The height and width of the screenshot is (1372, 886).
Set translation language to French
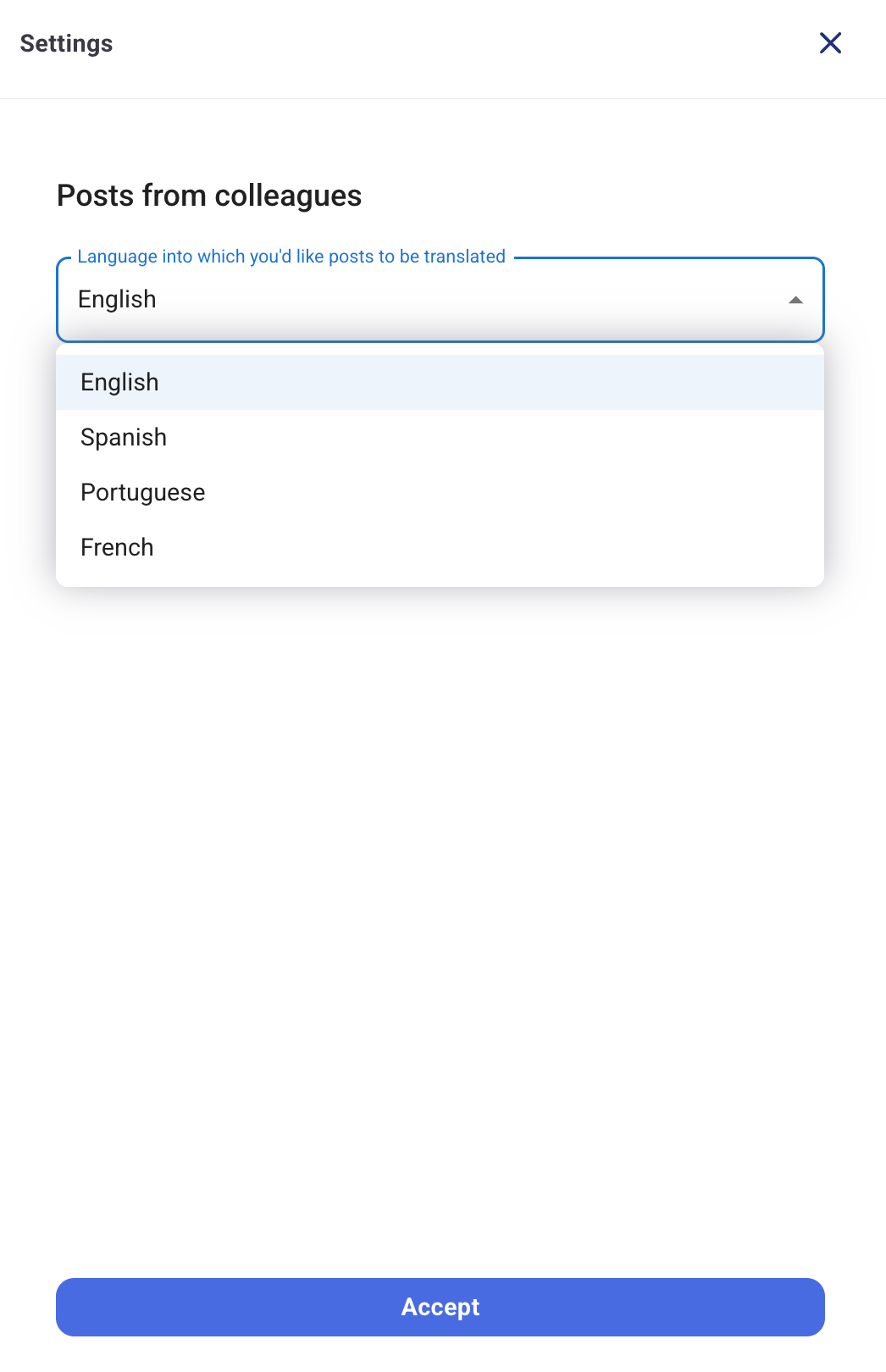117,548
